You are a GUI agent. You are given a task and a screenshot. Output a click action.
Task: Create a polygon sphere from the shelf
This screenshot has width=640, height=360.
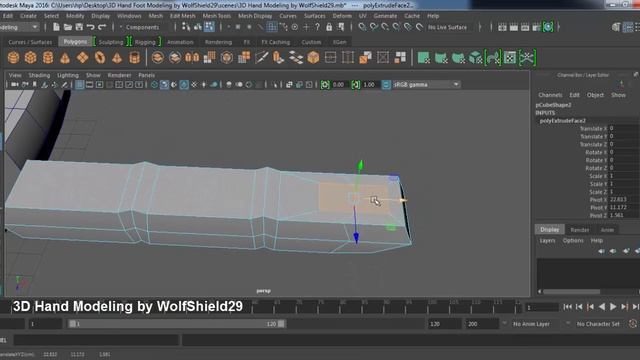(x=13, y=58)
